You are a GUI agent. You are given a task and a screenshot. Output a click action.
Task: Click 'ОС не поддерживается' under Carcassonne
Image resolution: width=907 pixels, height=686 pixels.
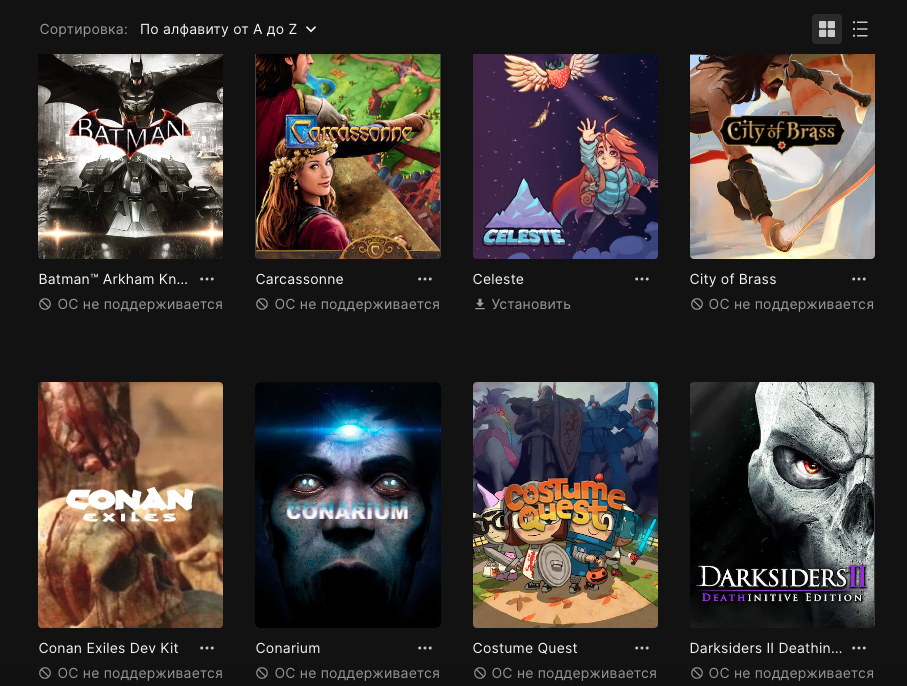click(x=348, y=304)
